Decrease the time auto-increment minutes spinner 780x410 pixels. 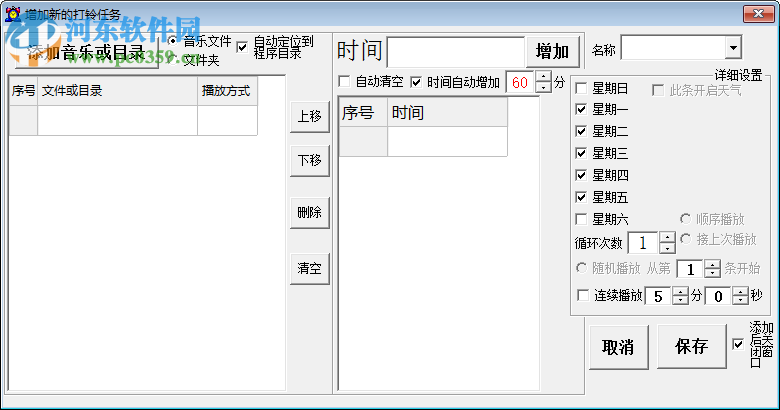coord(543,88)
